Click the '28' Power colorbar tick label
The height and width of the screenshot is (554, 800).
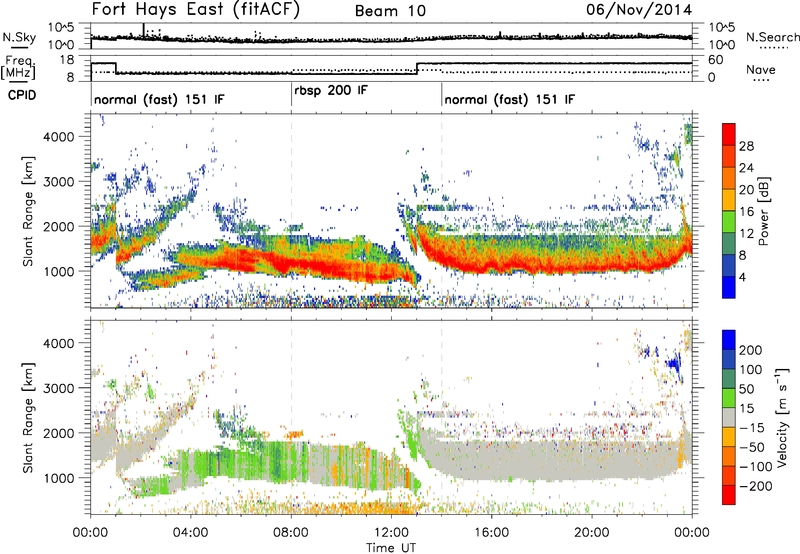[x=746, y=146]
